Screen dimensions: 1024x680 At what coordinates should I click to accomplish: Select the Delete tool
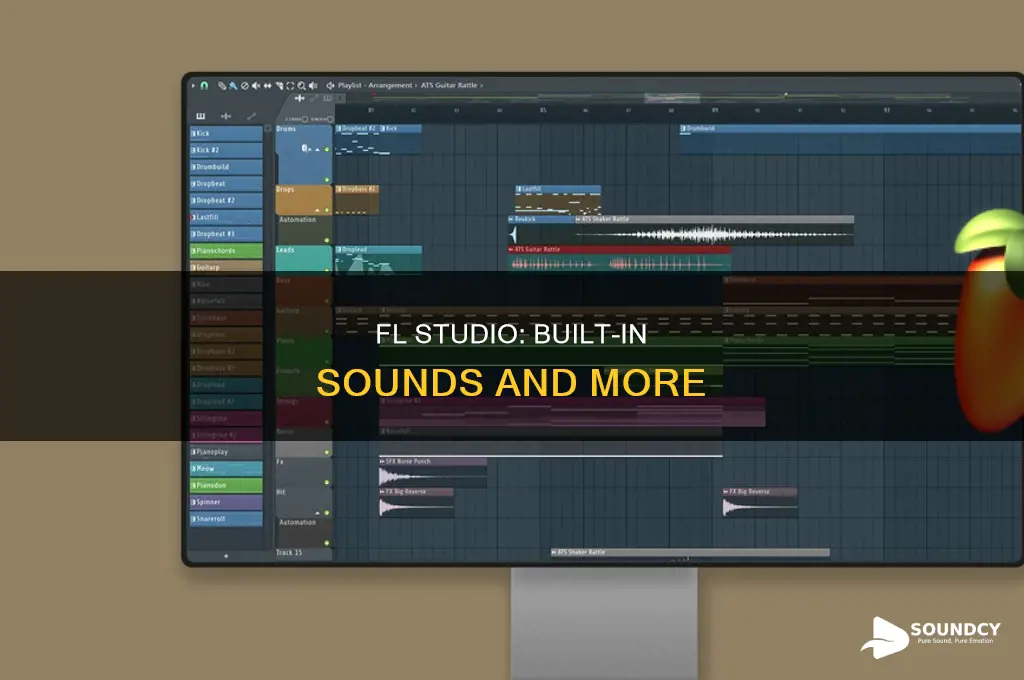click(x=245, y=86)
